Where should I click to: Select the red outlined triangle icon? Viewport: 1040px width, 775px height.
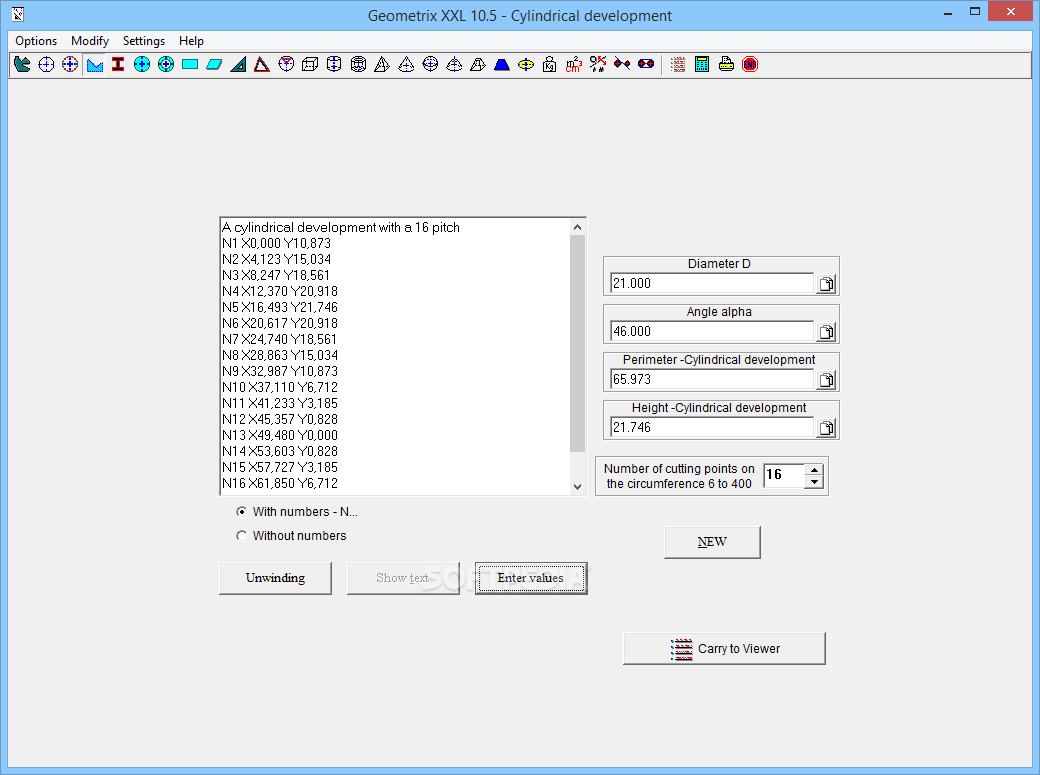[262, 64]
